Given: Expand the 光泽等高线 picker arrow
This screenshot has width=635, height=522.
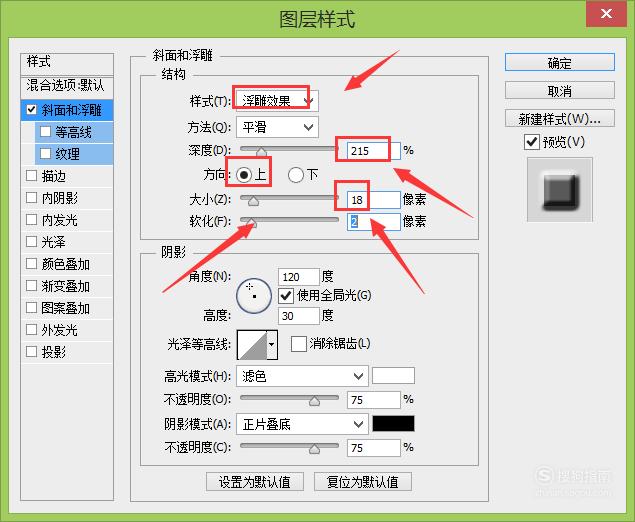Looking at the screenshot, I should 272,345.
